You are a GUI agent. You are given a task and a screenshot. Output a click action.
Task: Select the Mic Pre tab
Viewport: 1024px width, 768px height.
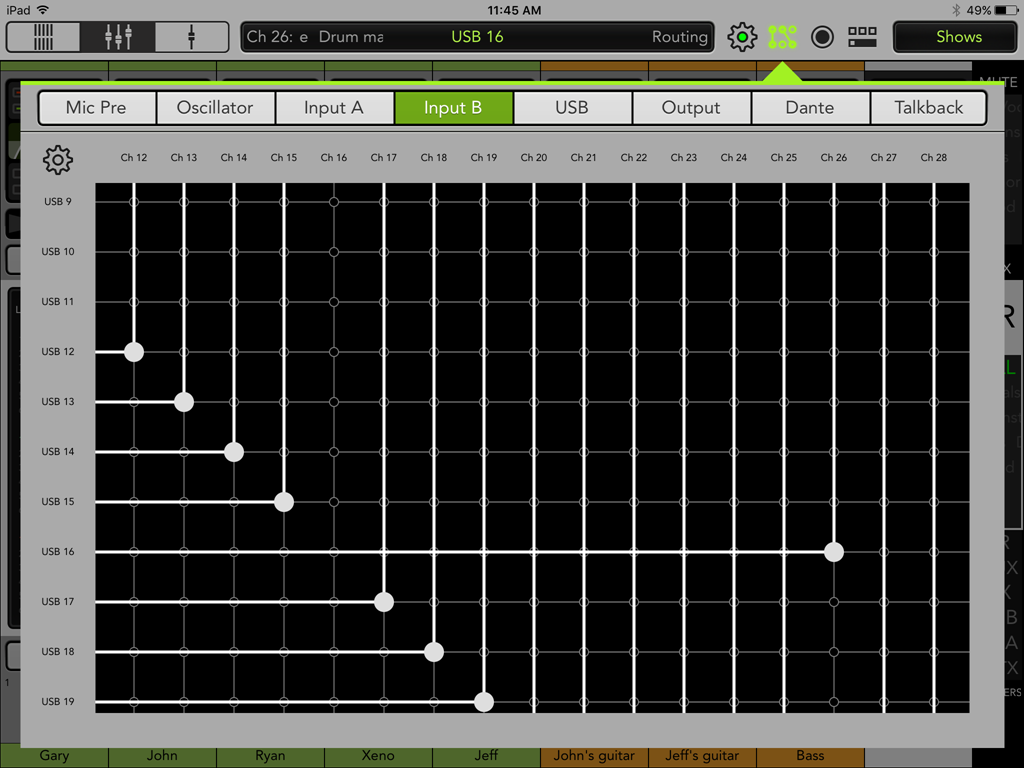(96, 108)
